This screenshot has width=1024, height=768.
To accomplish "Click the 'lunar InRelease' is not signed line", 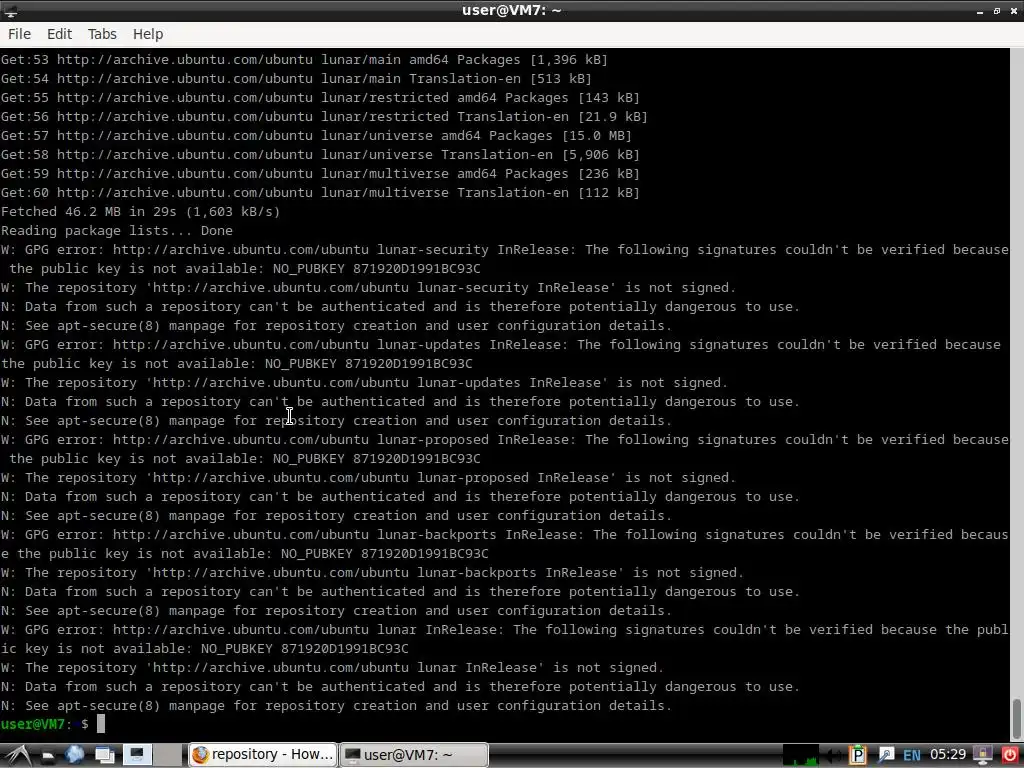I will point(332,667).
